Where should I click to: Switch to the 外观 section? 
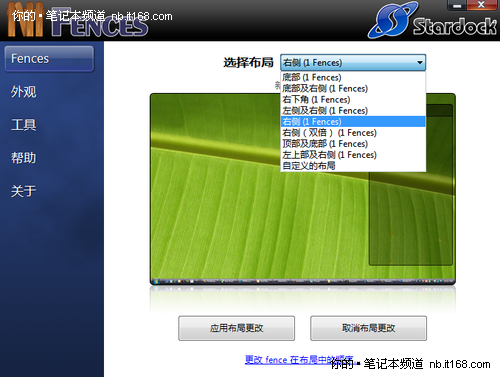[24, 92]
